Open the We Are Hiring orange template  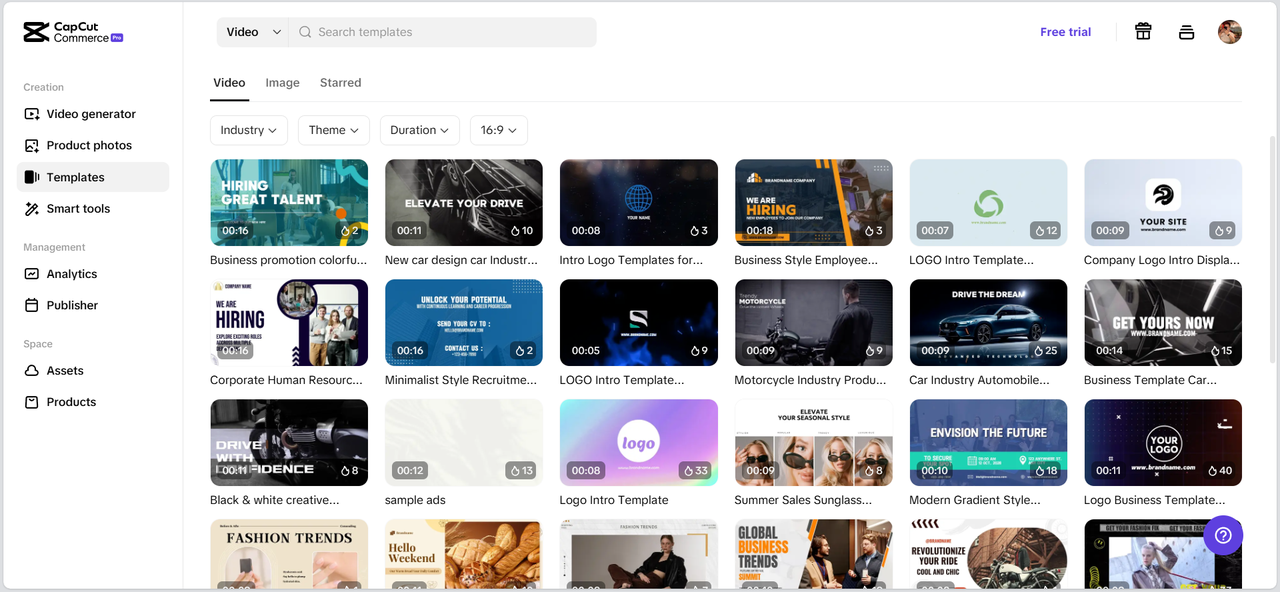(x=814, y=203)
